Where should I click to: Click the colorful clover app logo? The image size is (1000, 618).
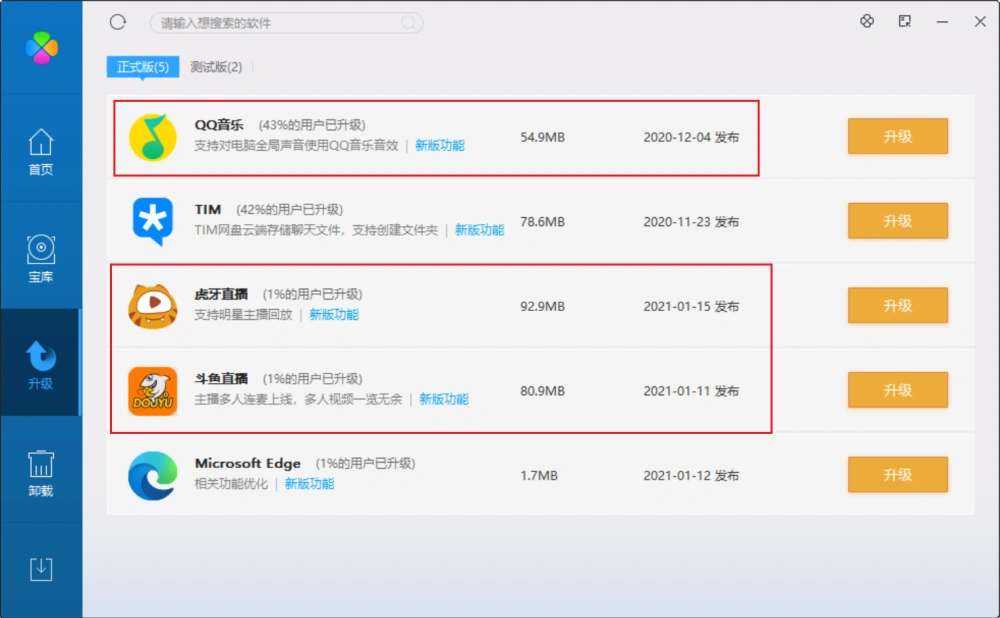[x=41, y=48]
